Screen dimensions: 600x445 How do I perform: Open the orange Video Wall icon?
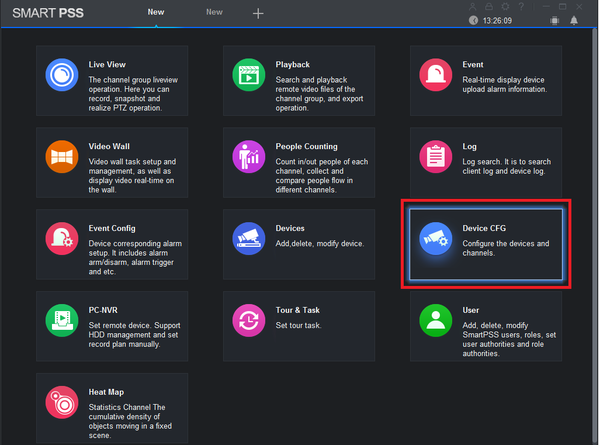point(62,156)
